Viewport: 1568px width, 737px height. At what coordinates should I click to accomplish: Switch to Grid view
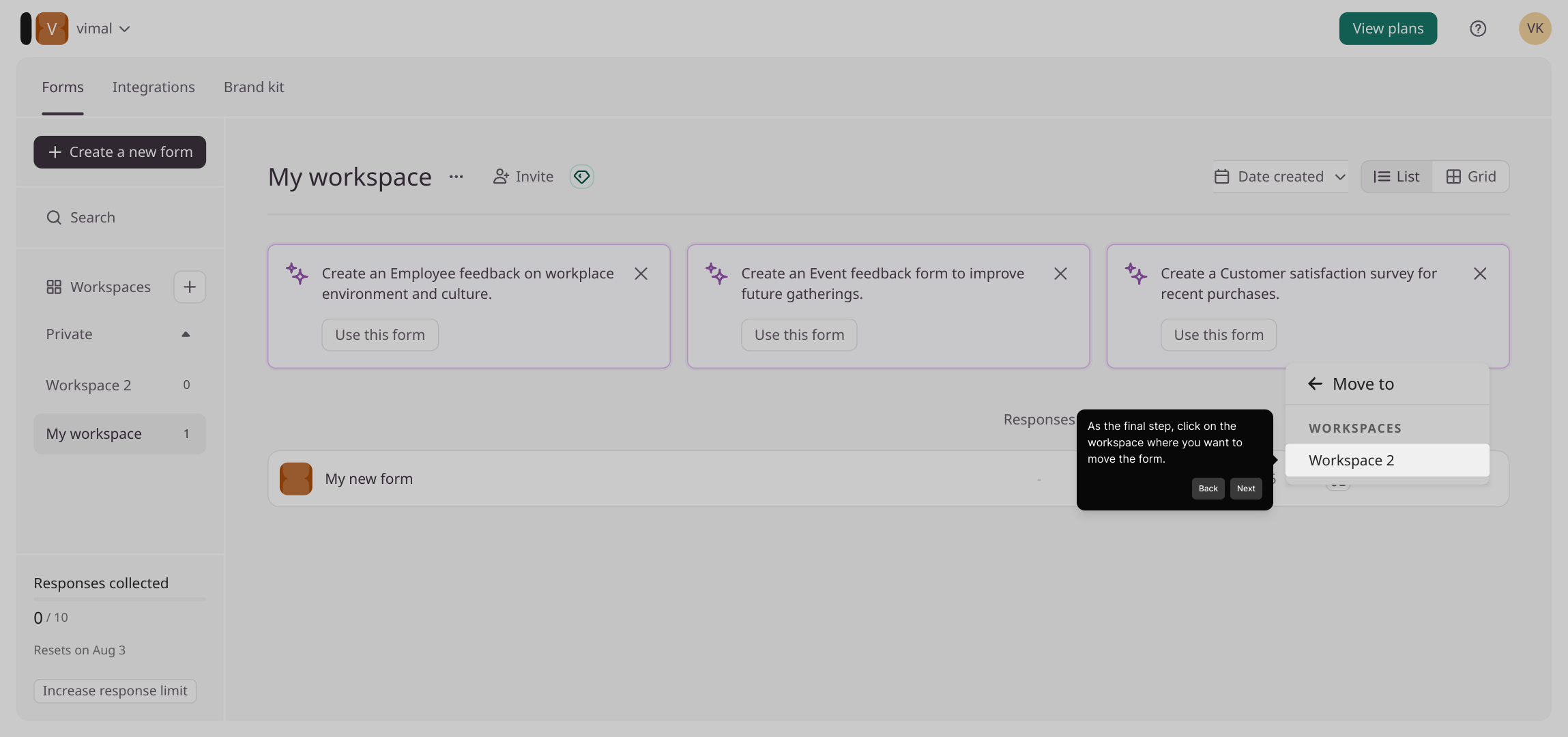click(x=1470, y=177)
